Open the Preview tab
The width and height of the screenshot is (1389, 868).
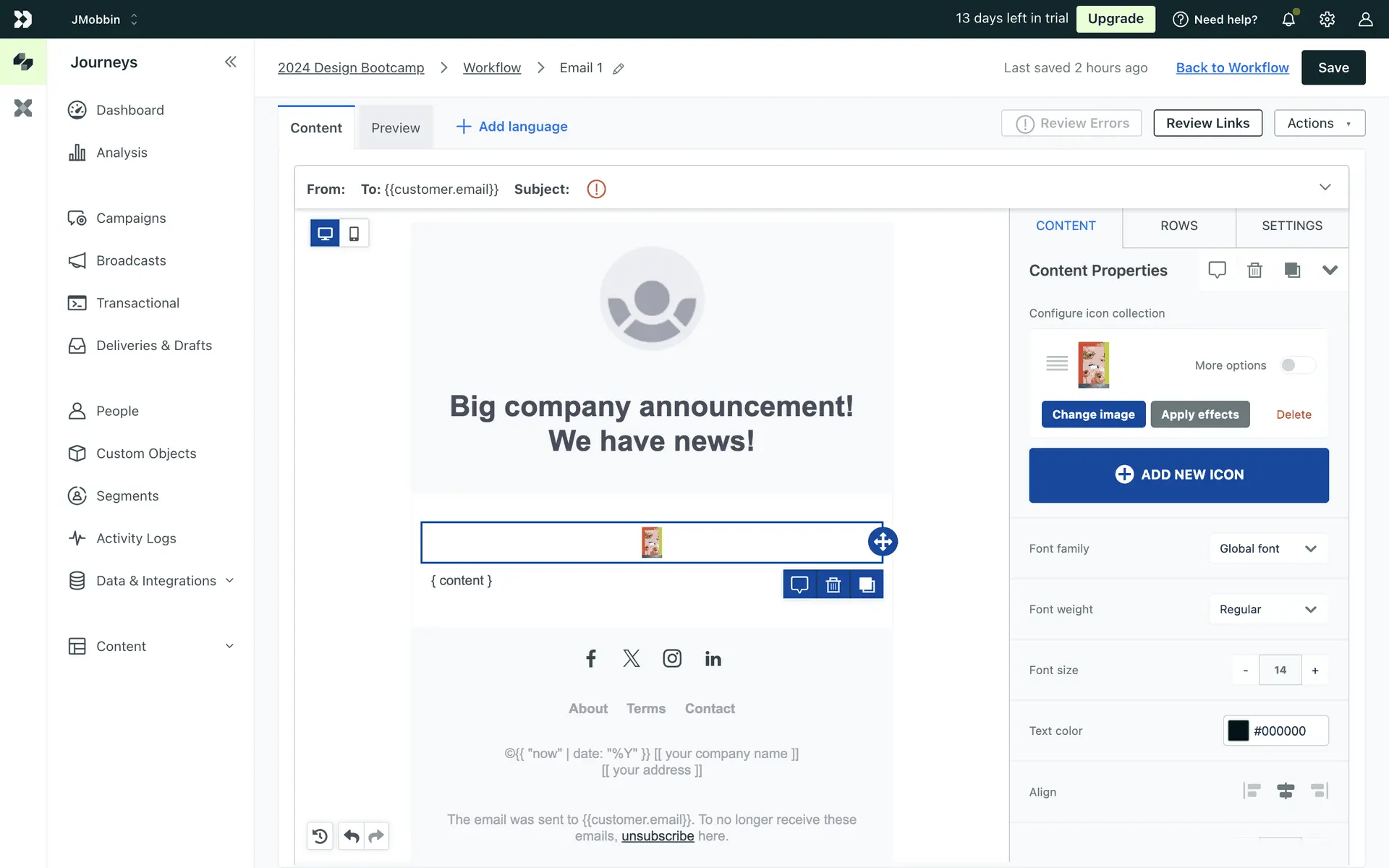tap(395, 128)
